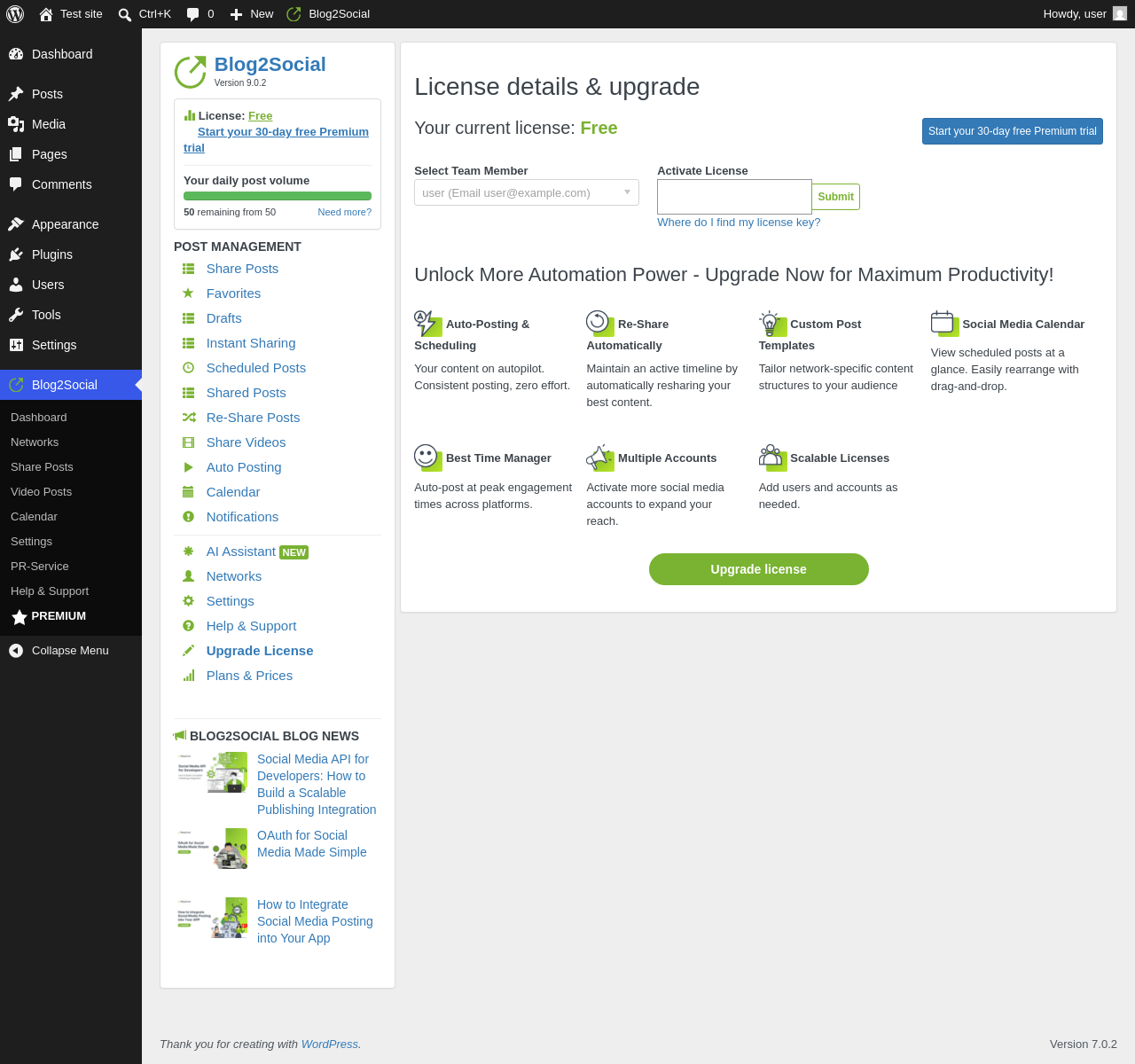Open PR-Service in the submenu
The height and width of the screenshot is (1064, 1135).
point(40,567)
